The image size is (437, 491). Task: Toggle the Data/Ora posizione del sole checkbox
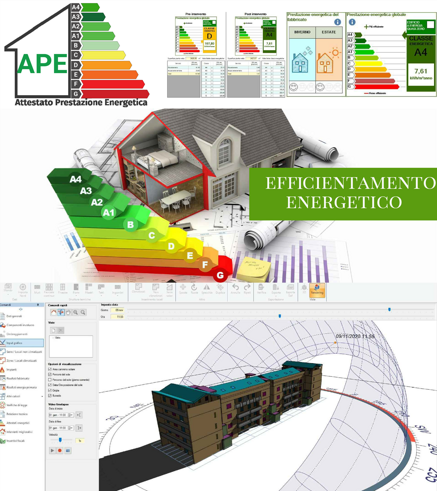tap(50, 385)
